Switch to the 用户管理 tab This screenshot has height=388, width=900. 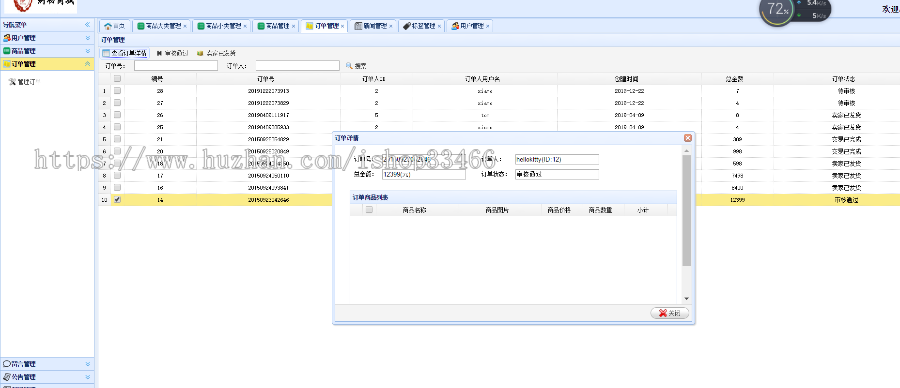pos(467,26)
